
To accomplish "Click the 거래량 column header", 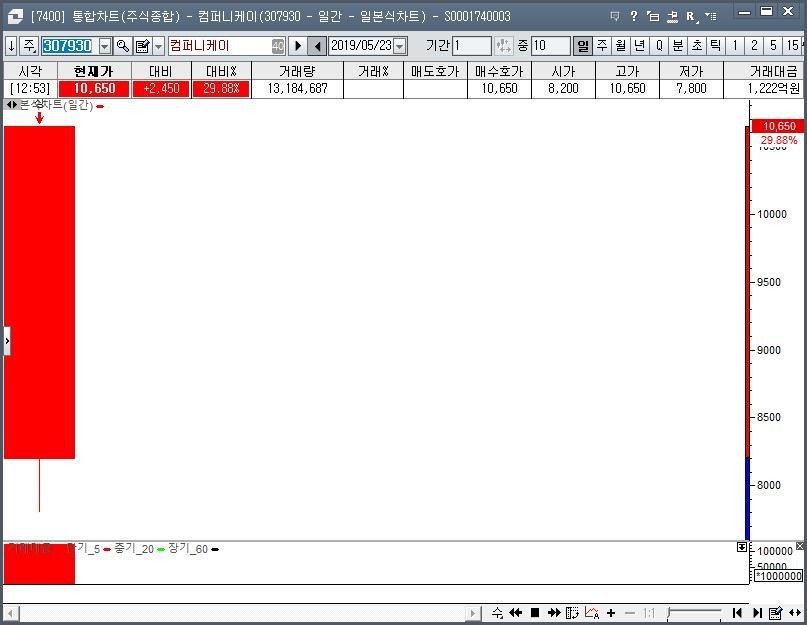I will (297, 71).
